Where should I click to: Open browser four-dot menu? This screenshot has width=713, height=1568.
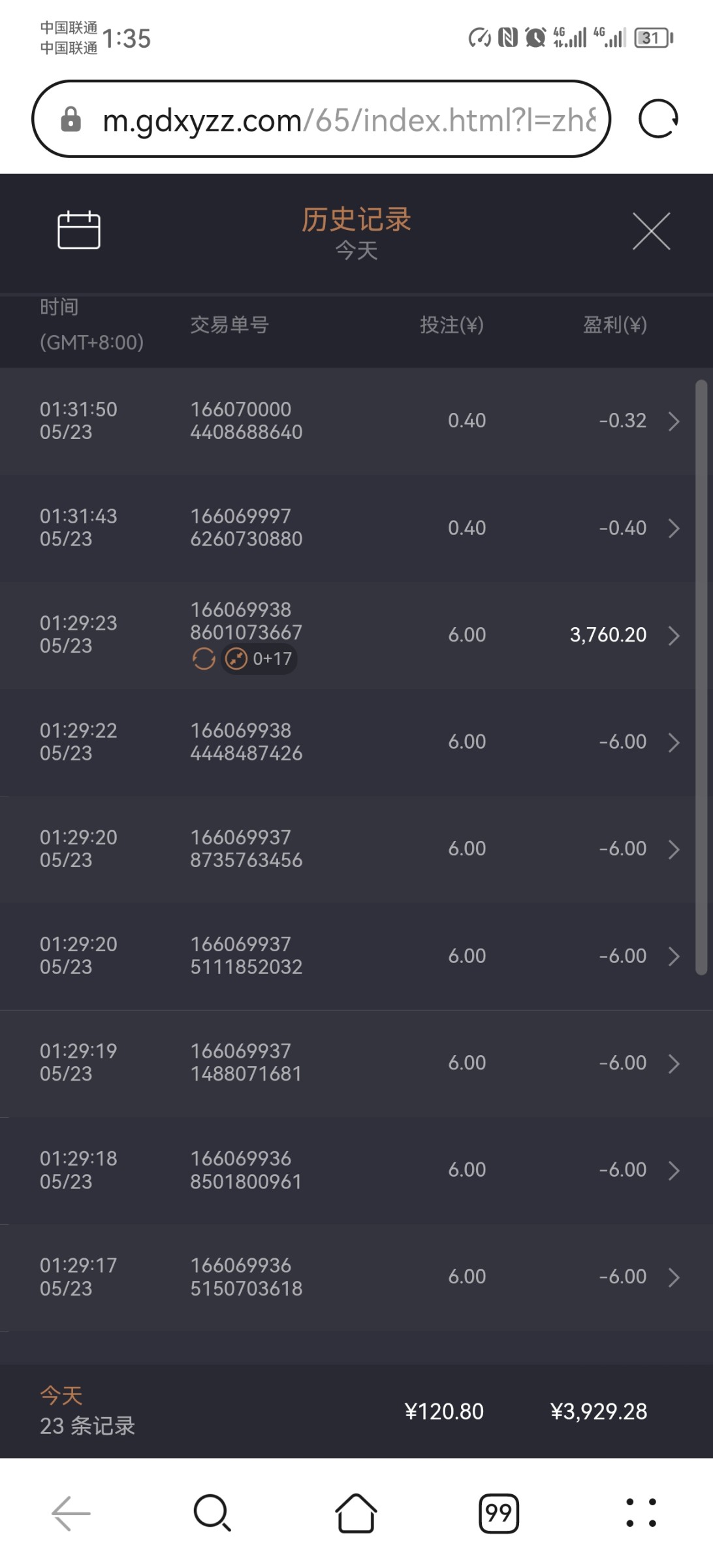(641, 1513)
